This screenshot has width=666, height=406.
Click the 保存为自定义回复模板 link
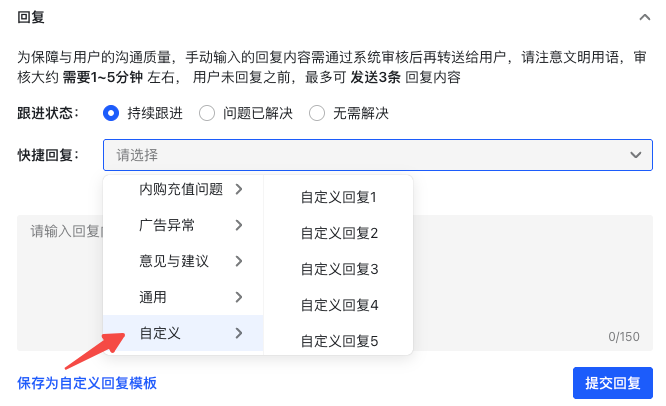87,383
